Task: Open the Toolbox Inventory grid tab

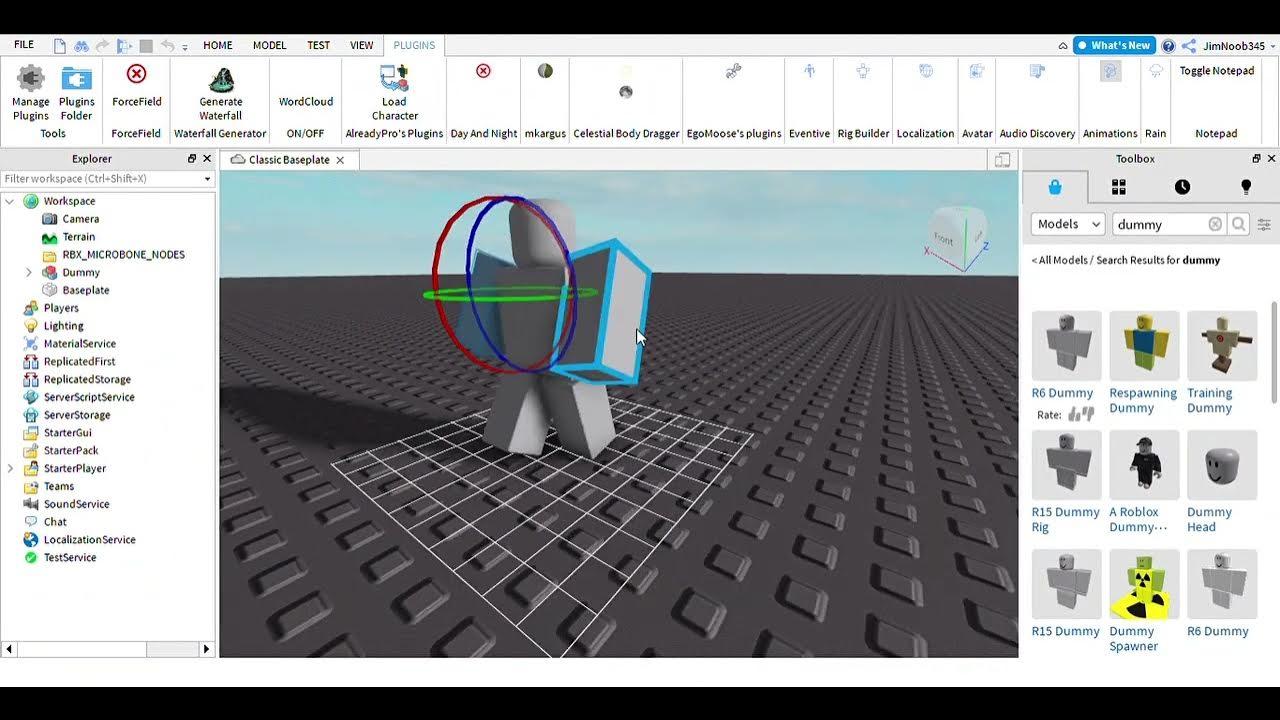Action: coord(1119,187)
